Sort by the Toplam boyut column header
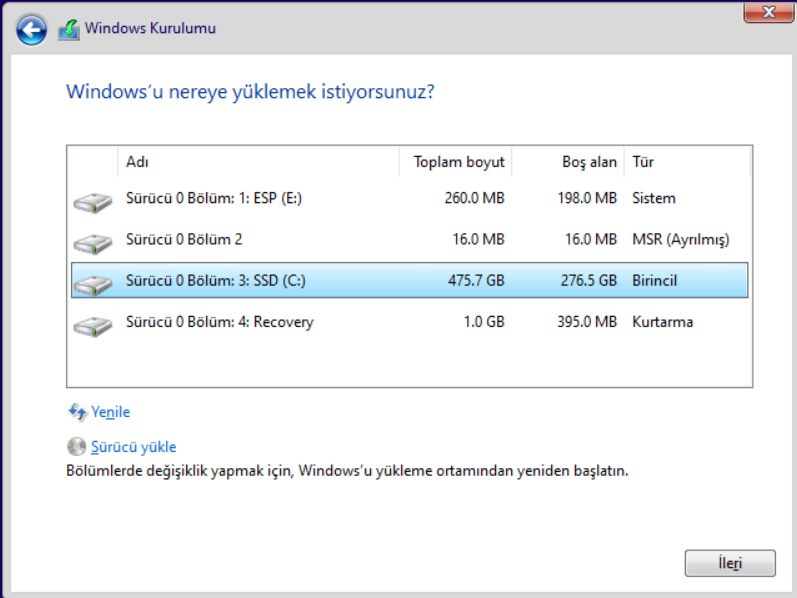Screen dimensions: 797x598 [455, 162]
